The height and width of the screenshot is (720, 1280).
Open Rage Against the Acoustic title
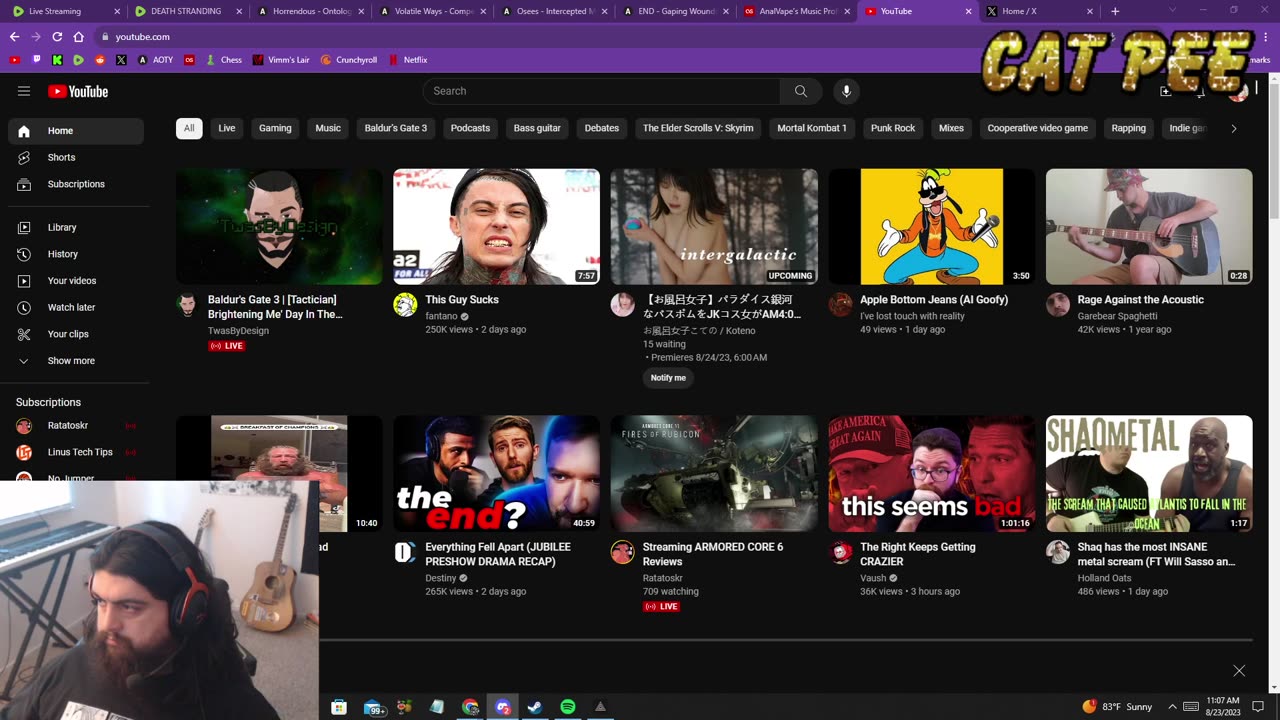tap(1141, 300)
